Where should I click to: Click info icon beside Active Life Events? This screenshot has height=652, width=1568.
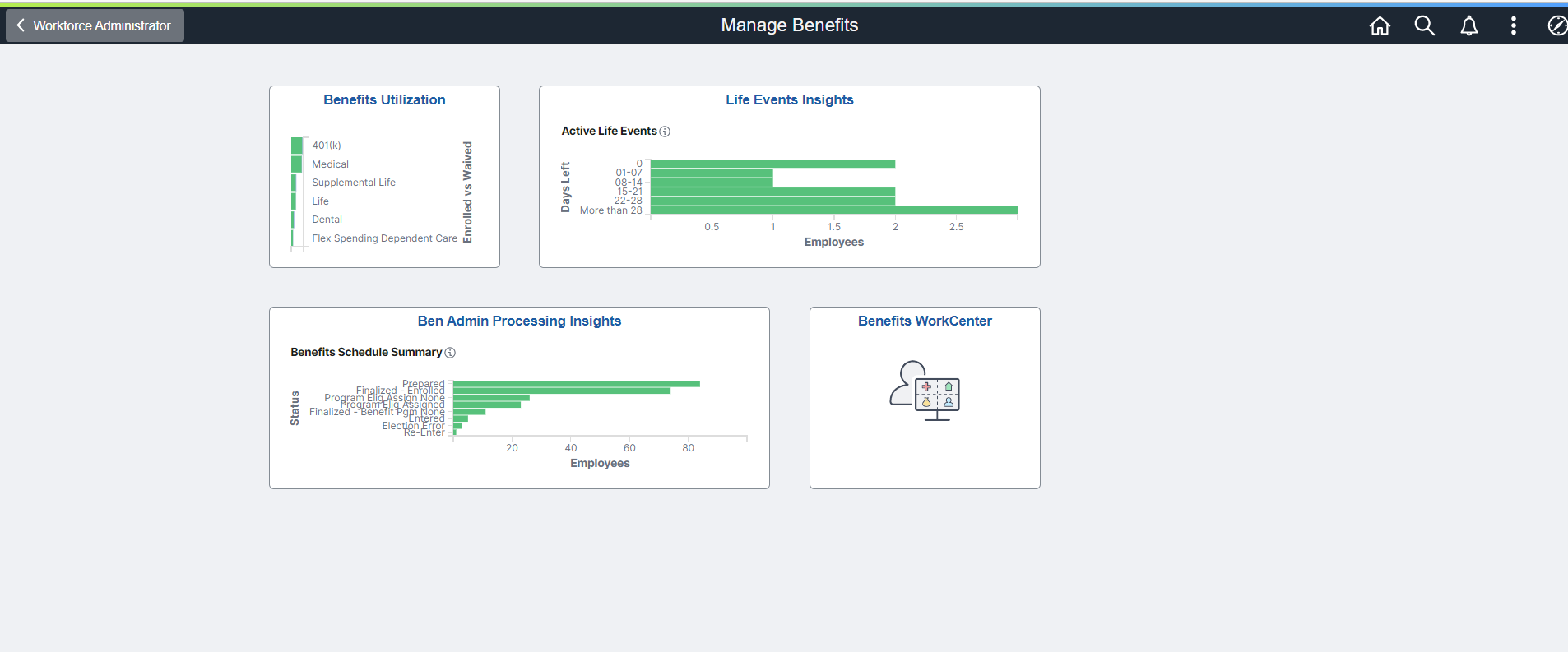tap(665, 132)
